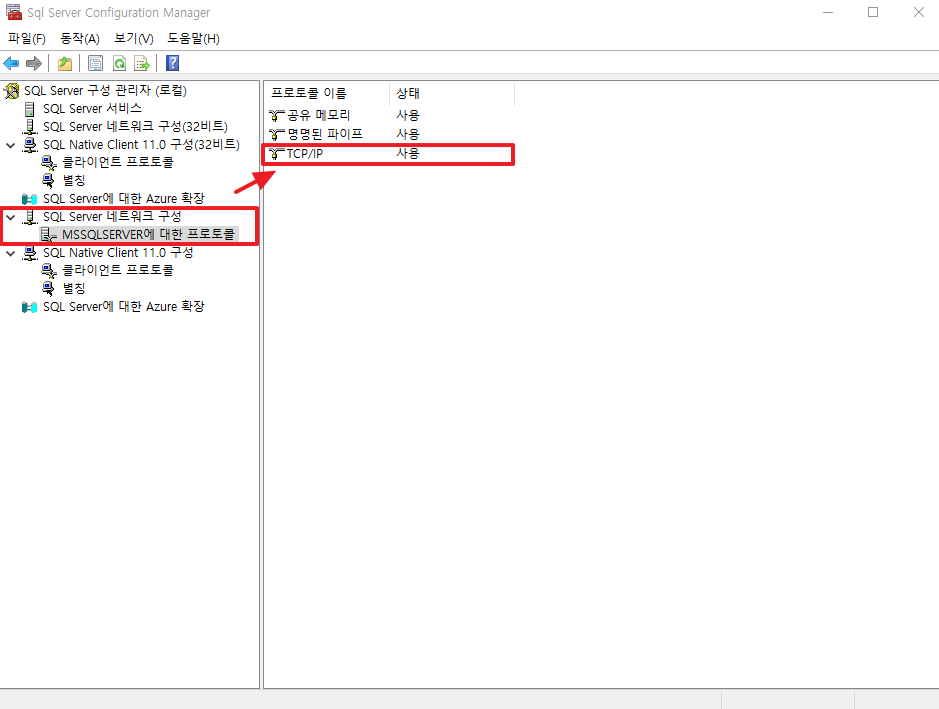Screen dimensions: 939x709
Task: Click the SQL Server 구성 관리자 root icon
Action: (x=11, y=91)
